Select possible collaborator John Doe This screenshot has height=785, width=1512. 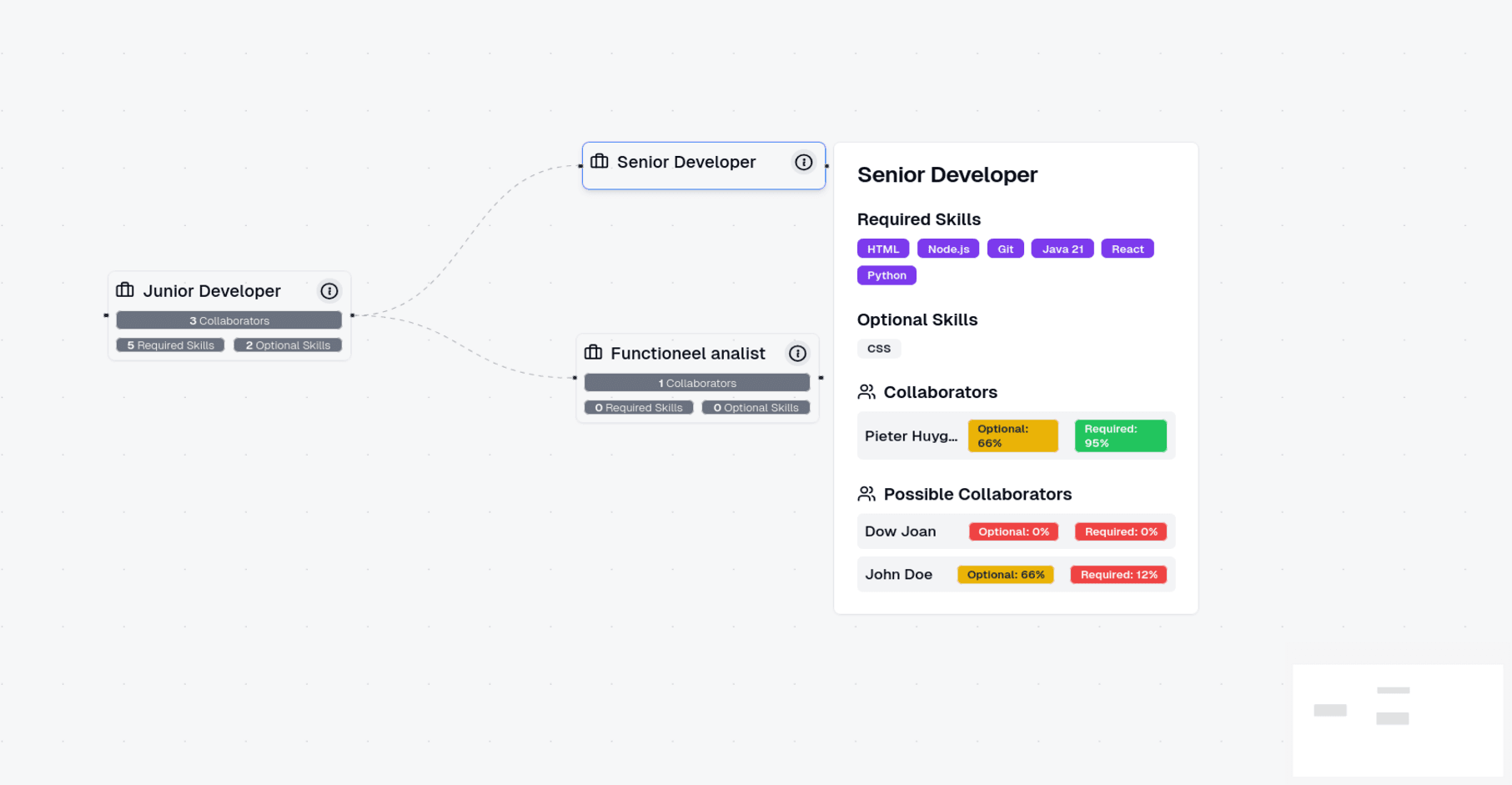[898, 575]
